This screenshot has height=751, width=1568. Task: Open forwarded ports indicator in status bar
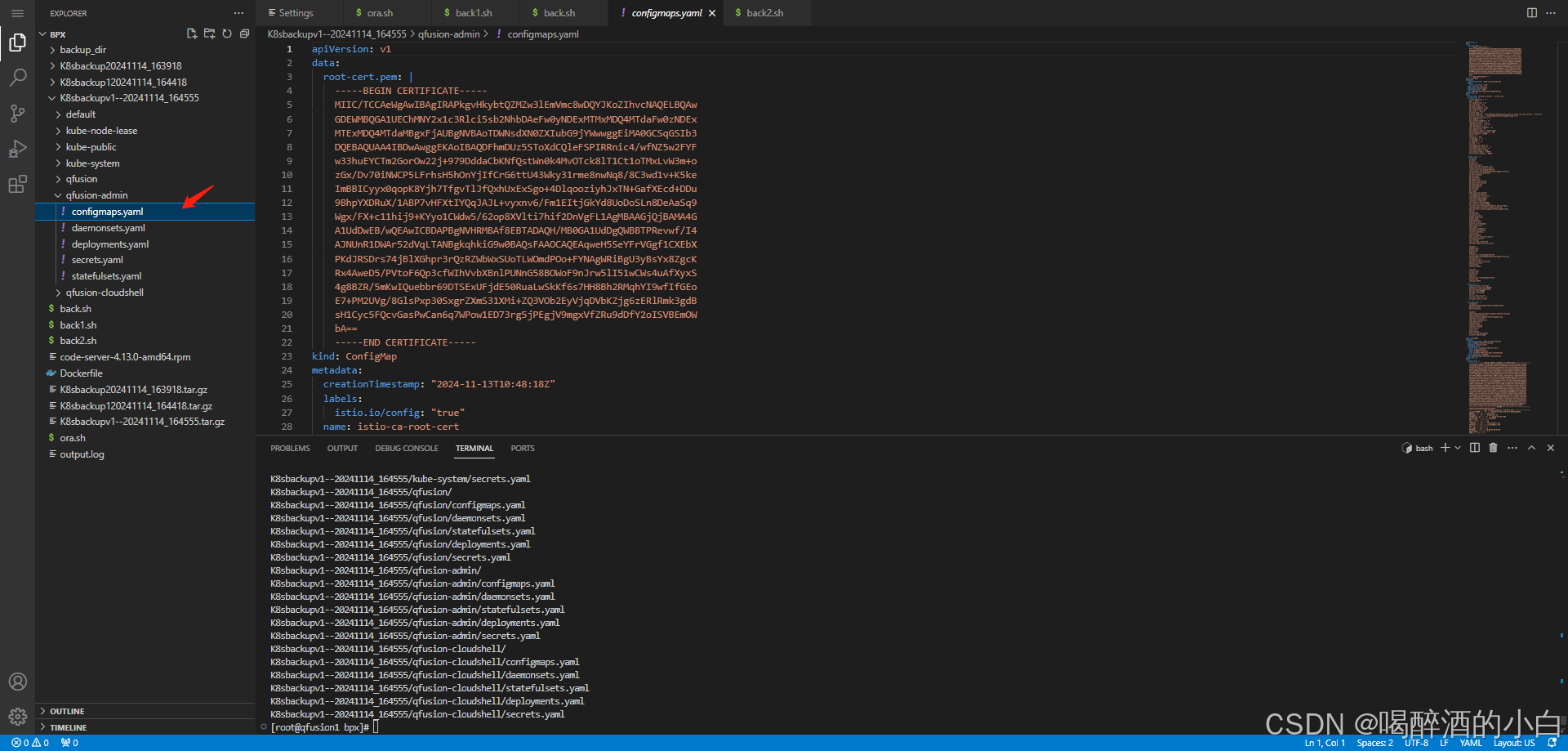69,743
